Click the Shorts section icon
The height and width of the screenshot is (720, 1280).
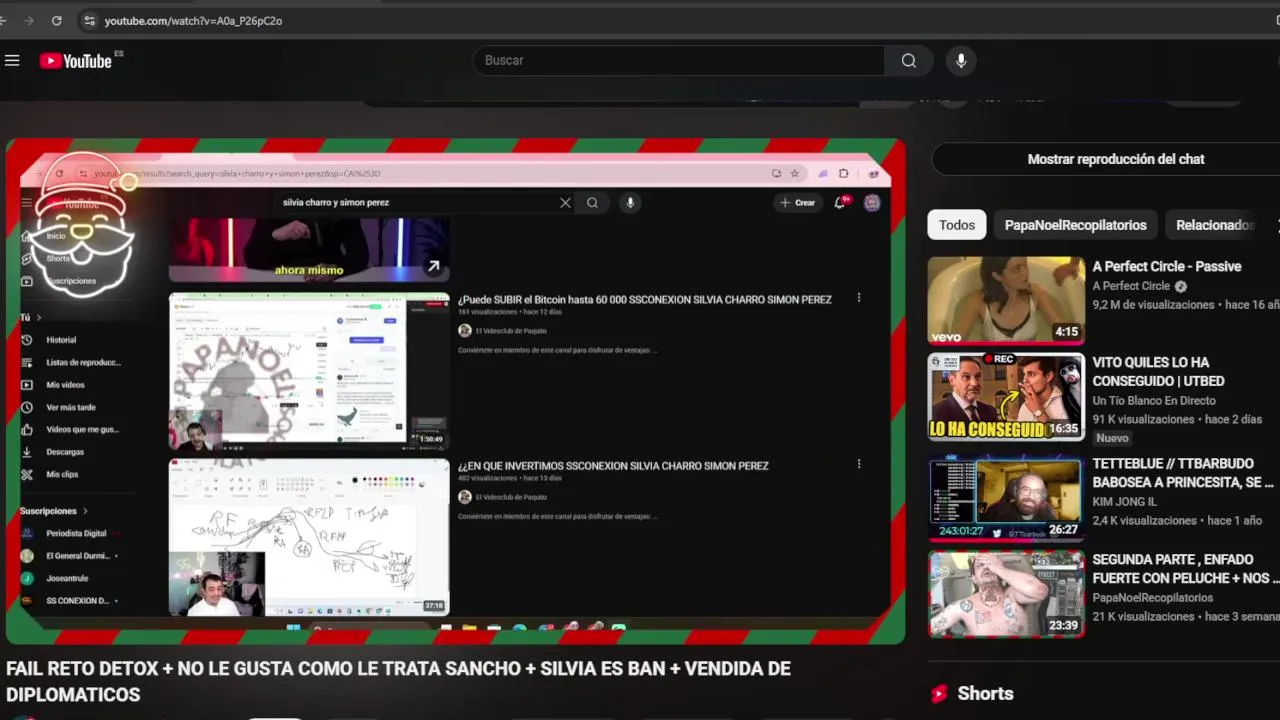939,693
